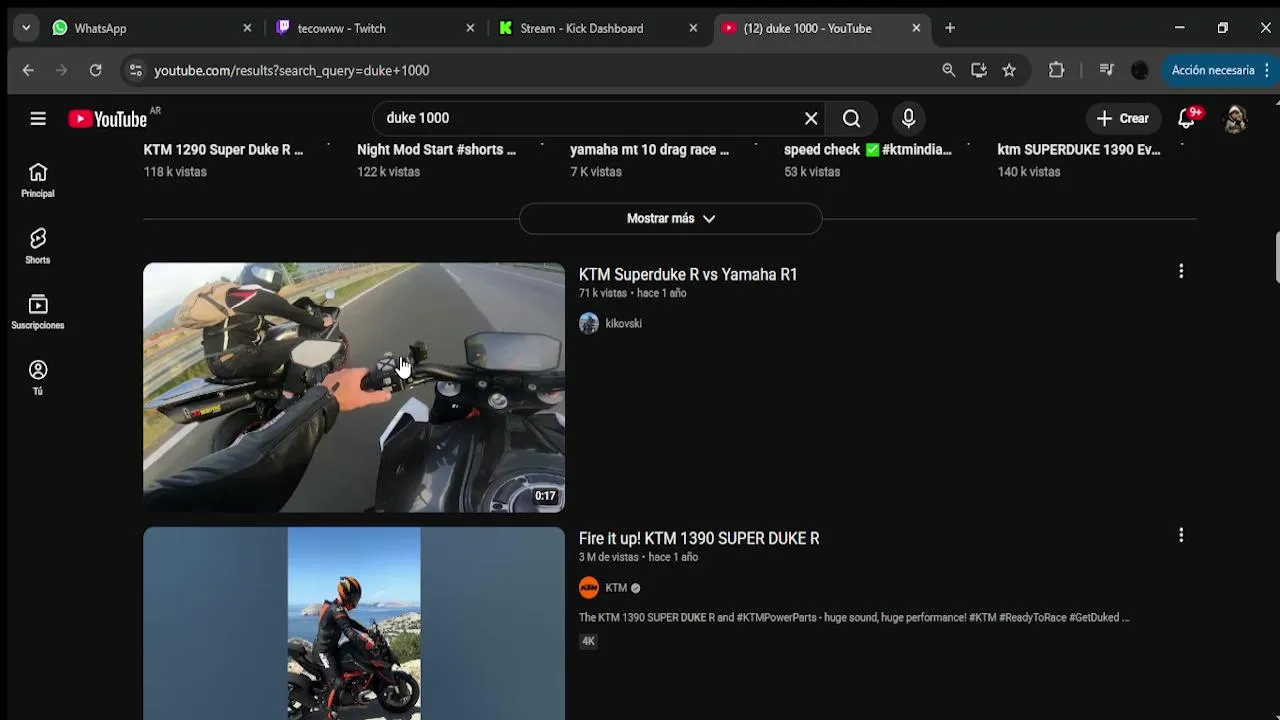Image resolution: width=1280 pixels, height=720 pixels.
Task: Click the Crear button
Action: (1123, 118)
